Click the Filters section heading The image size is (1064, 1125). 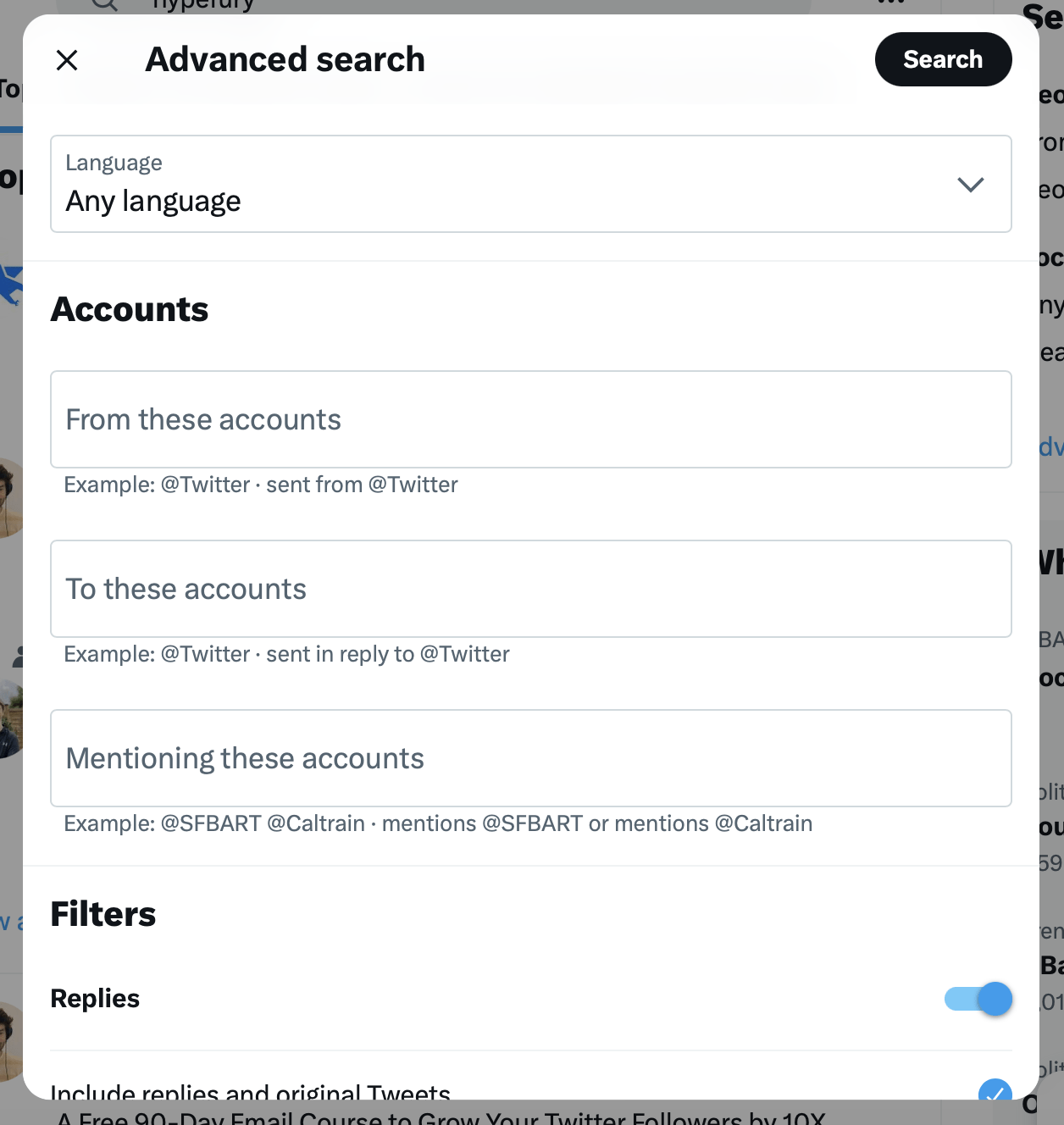click(103, 914)
